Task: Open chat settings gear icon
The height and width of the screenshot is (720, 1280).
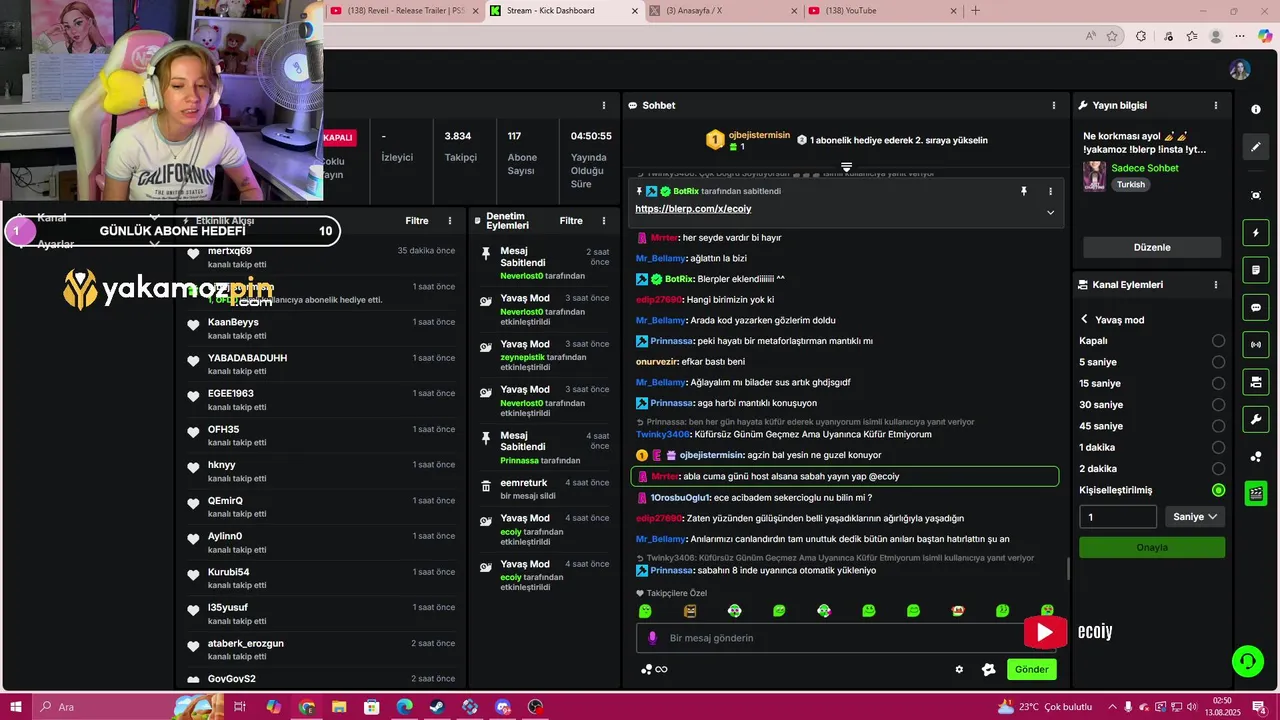Action: [x=959, y=670]
